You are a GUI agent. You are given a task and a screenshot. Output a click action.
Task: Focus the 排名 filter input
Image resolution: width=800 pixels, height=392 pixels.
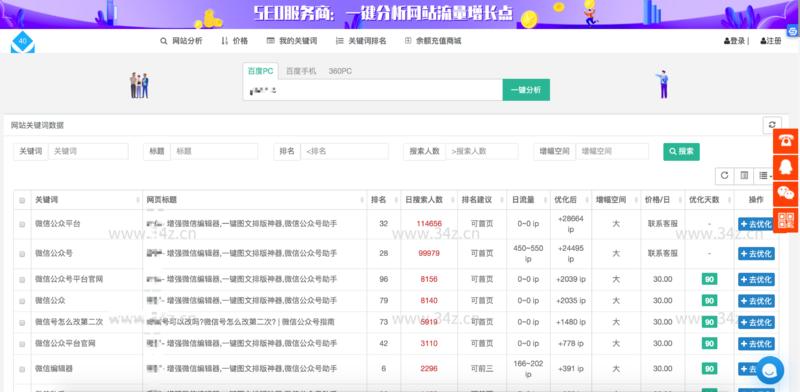[x=344, y=152]
